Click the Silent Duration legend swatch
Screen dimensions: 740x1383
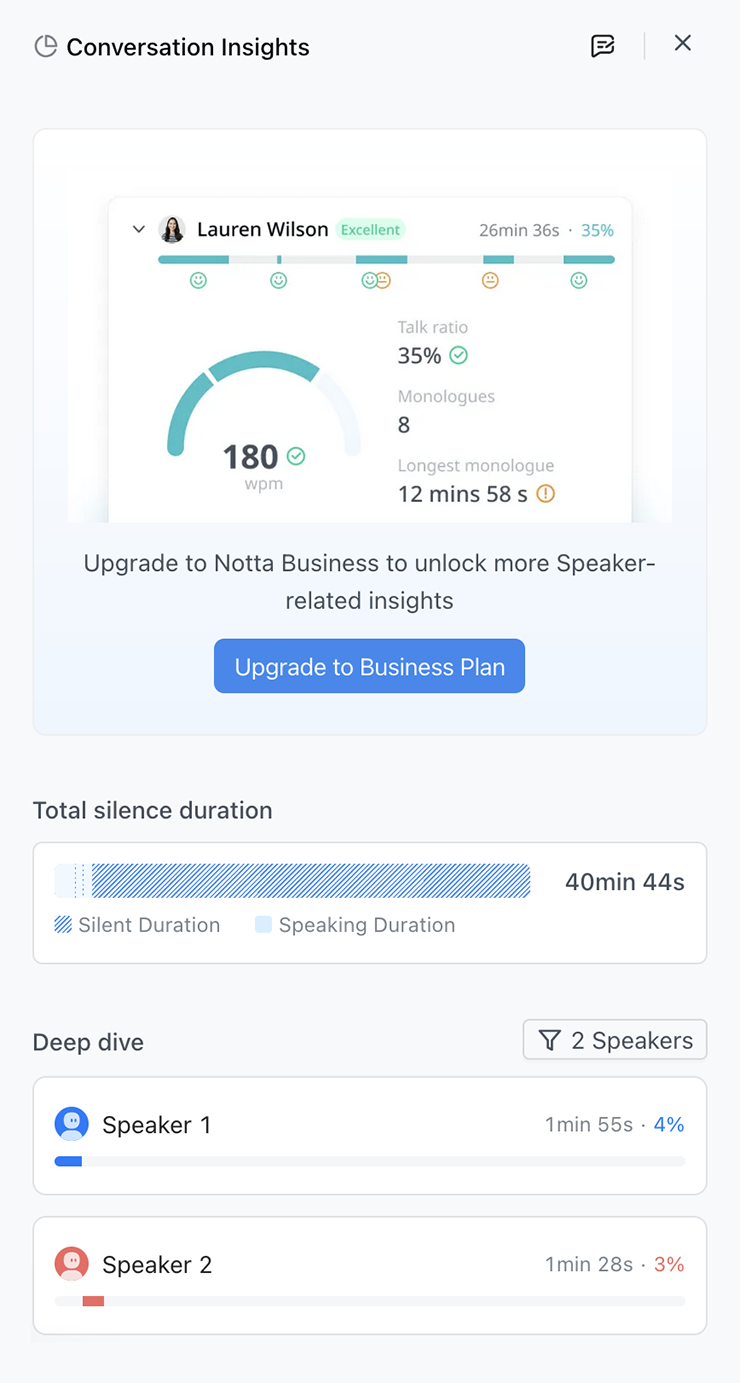tap(63, 925)
